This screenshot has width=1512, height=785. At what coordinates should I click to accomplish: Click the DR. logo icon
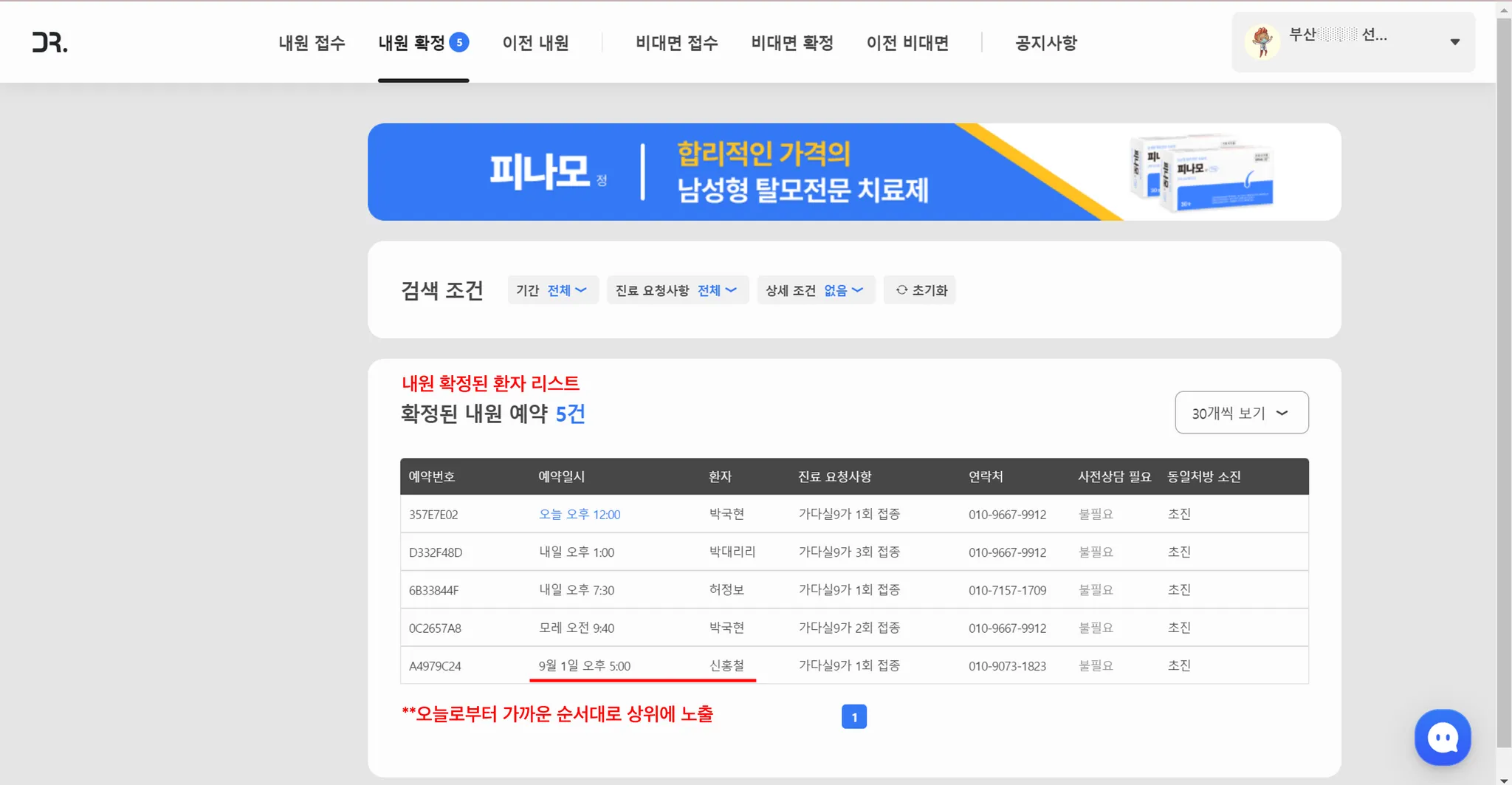click(49, 43)
